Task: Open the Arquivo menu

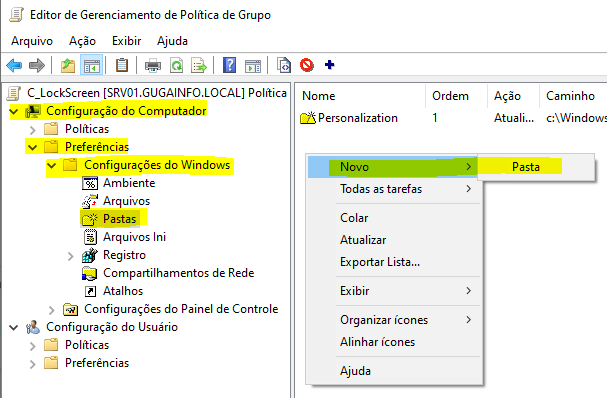Action: click(x=32, y=41)
